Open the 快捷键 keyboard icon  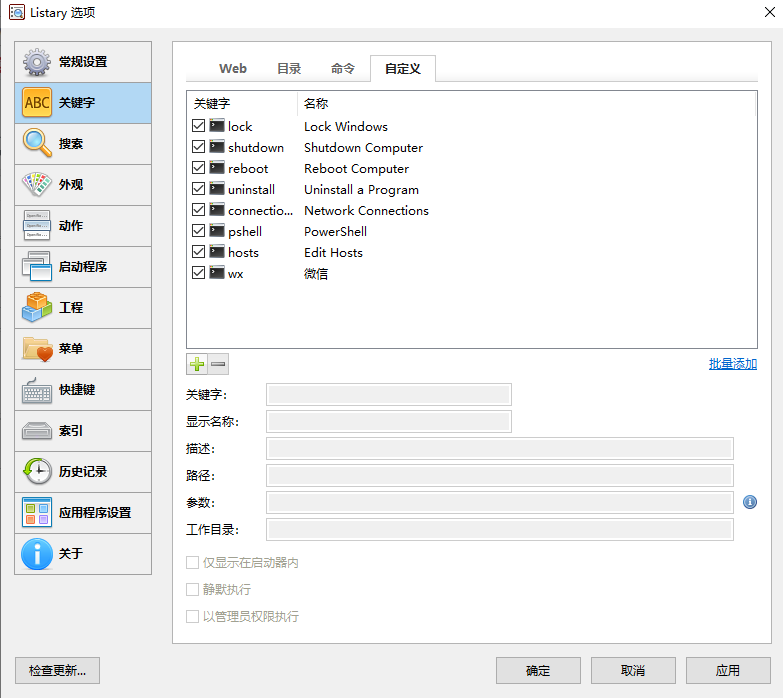coord(37,390)
